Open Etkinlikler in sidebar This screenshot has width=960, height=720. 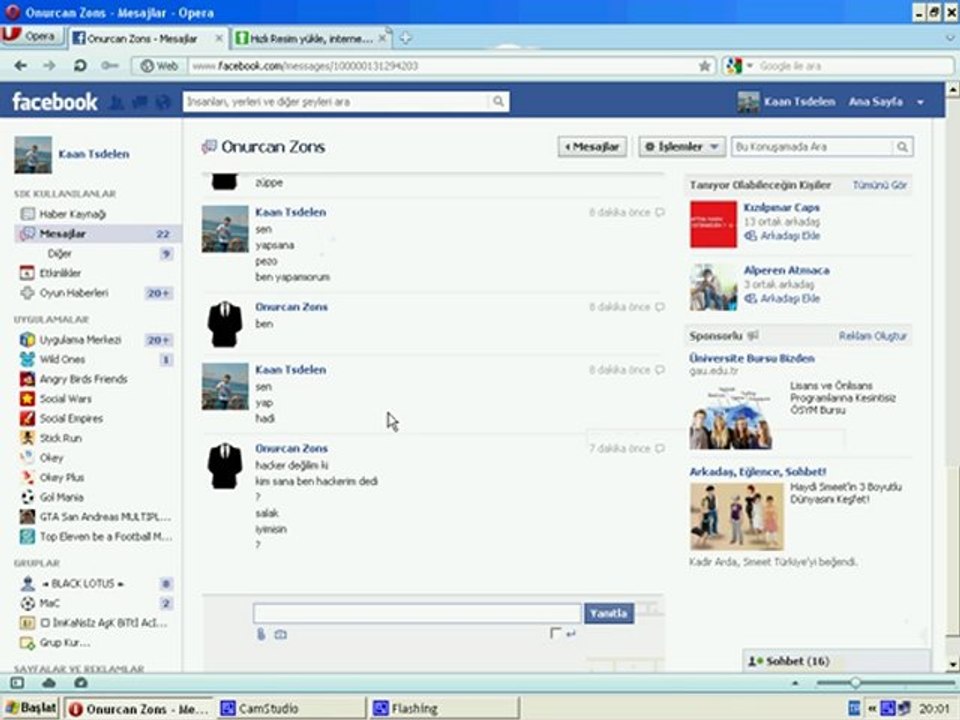tap(60, 273)
